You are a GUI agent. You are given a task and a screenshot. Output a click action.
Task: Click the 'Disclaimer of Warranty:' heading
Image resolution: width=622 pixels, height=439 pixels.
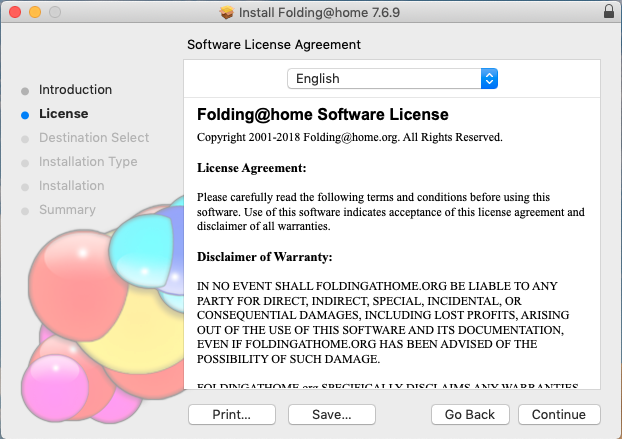point(265,257)
